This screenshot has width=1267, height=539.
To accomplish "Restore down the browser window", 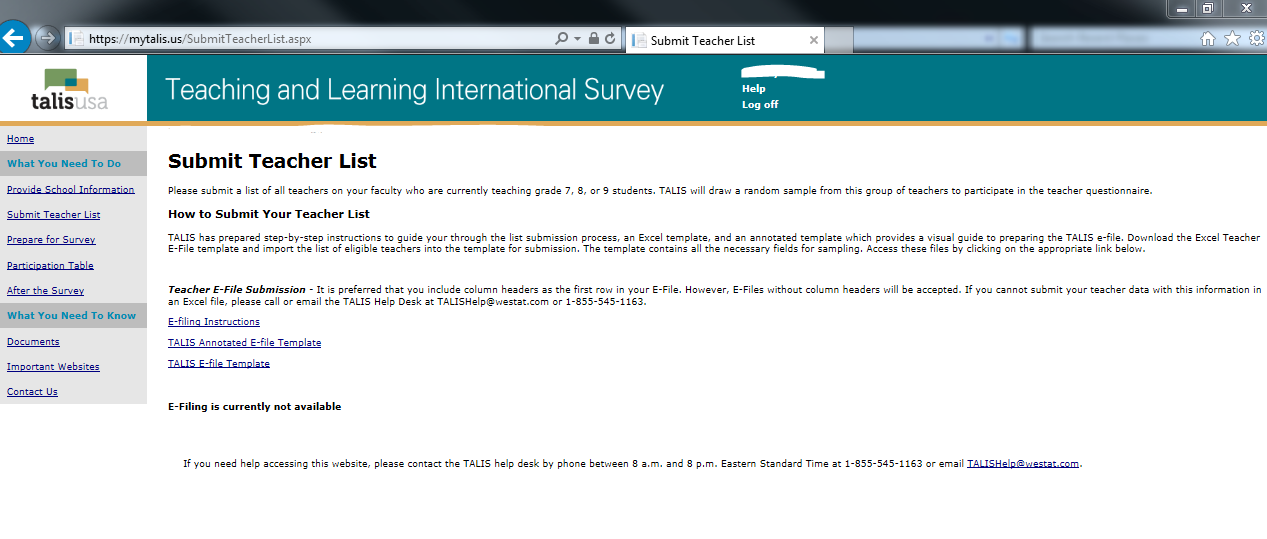I will (x=1208, y=8).
